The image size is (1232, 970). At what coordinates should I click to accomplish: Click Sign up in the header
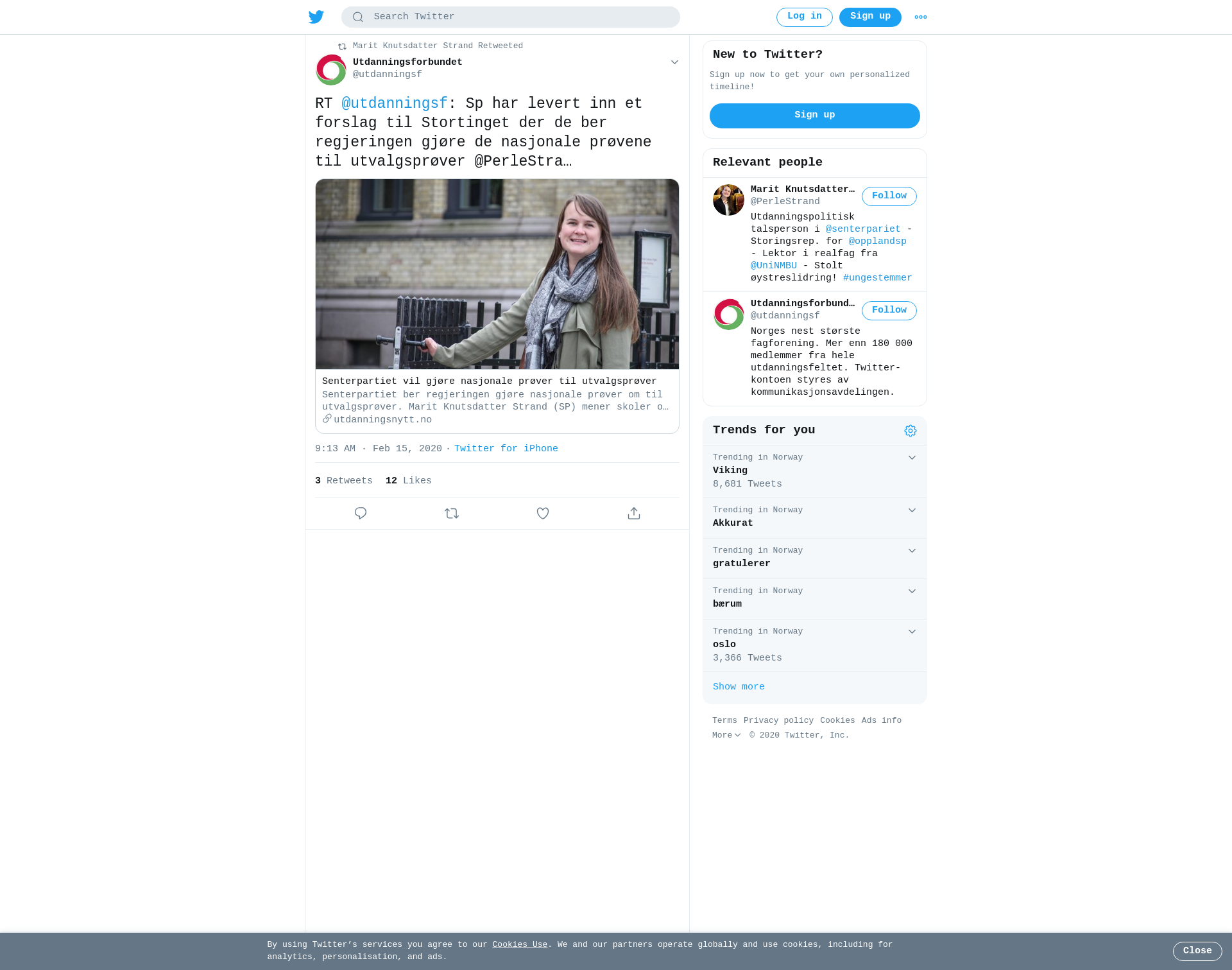[x=870, y=17]
